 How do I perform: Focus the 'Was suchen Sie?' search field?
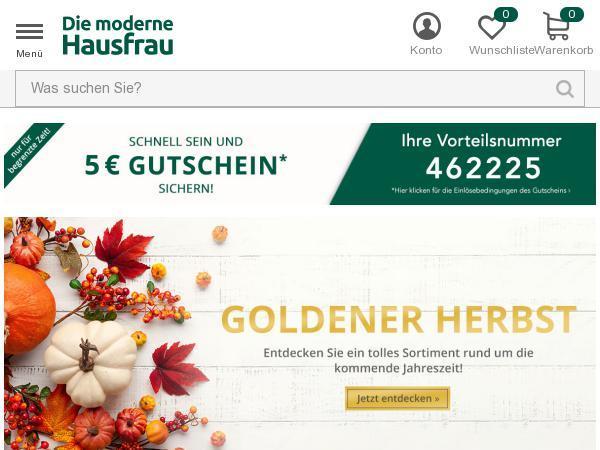300,88
